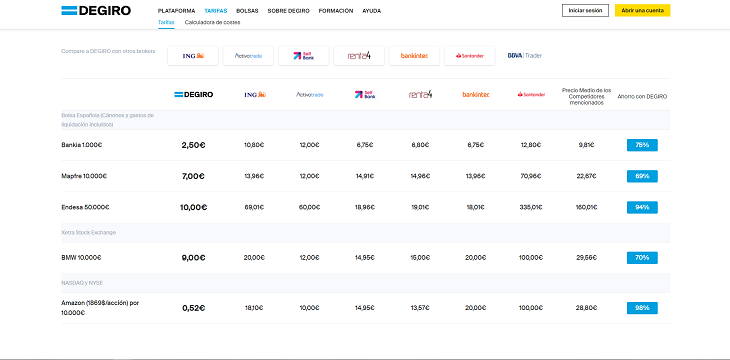Click the 70% savings badge for BMW
The image size is (730, 360).
click(642, 258)
